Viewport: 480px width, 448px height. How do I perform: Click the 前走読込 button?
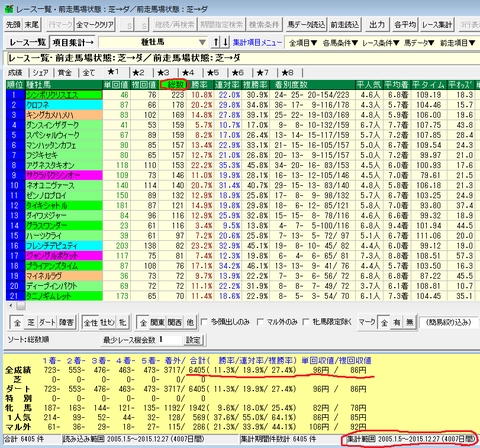coord(345,25)
